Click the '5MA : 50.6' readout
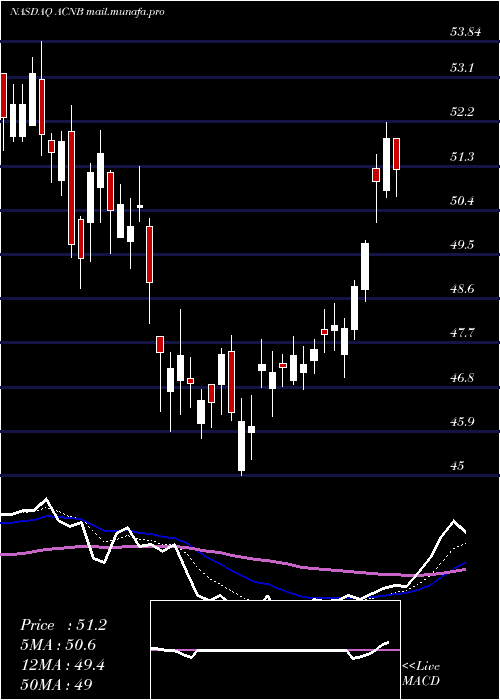Screen dimensions: 500x700 (58, 645)
